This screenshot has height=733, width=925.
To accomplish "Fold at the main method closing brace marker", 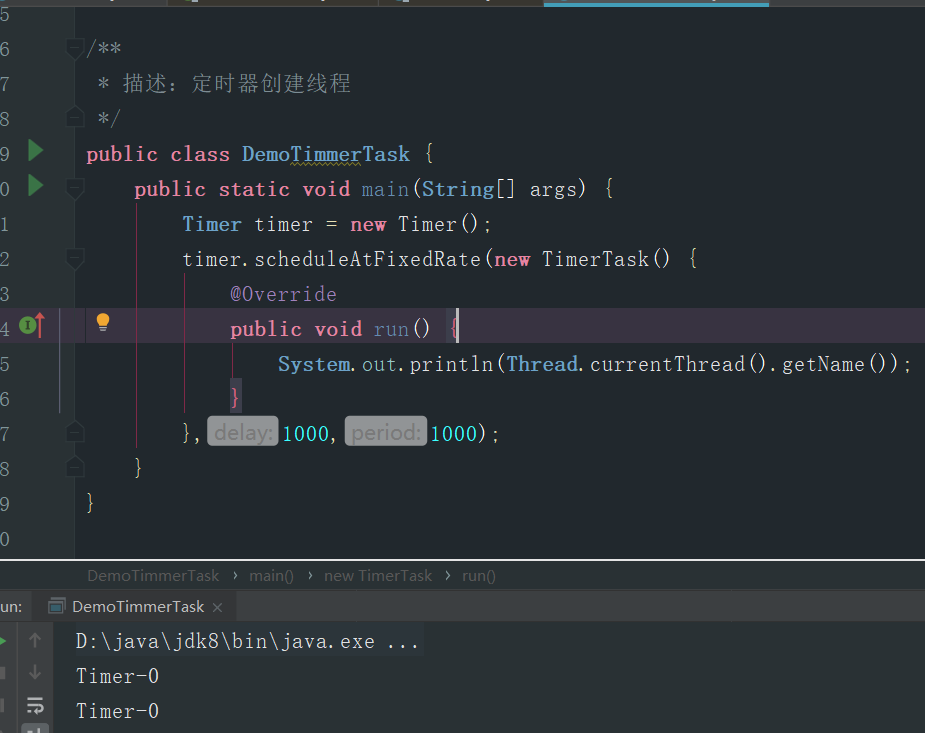I will (75, 467).
